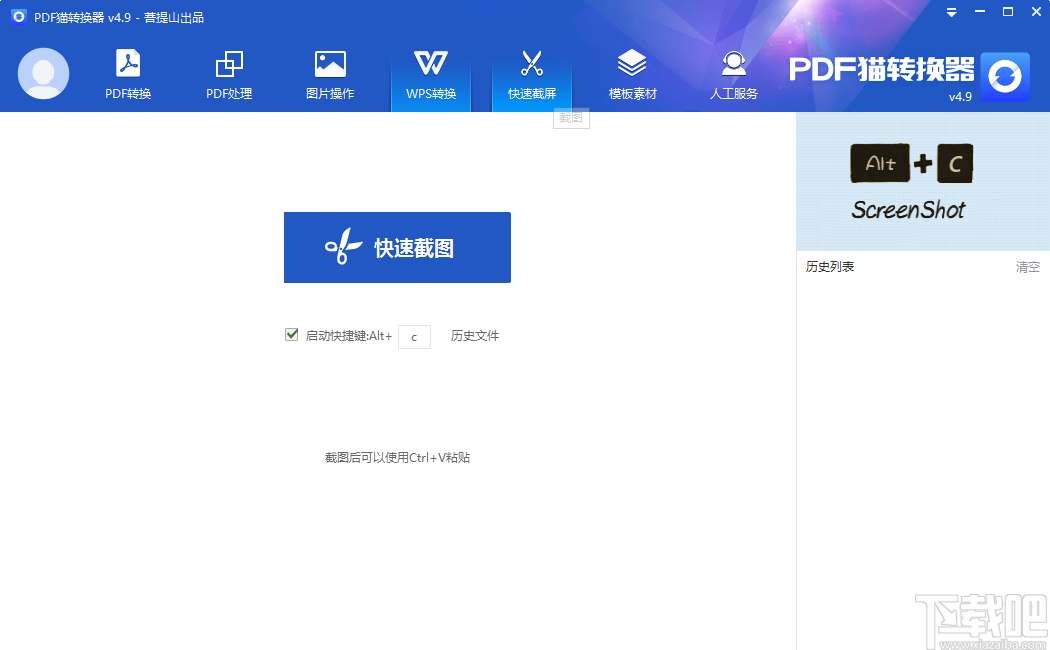Click the blue refresh logo icon
The height and width of the screenshot is (650, 1050).
point(1005,77)
